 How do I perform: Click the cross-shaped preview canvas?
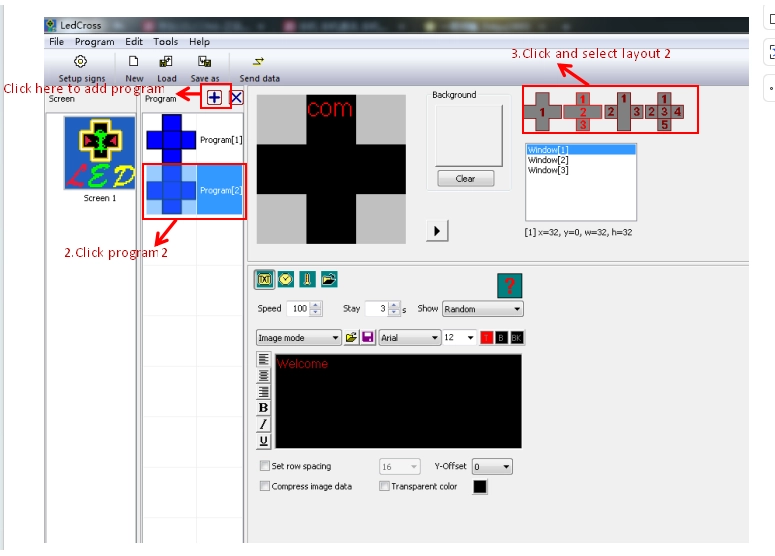coord(331,169)
